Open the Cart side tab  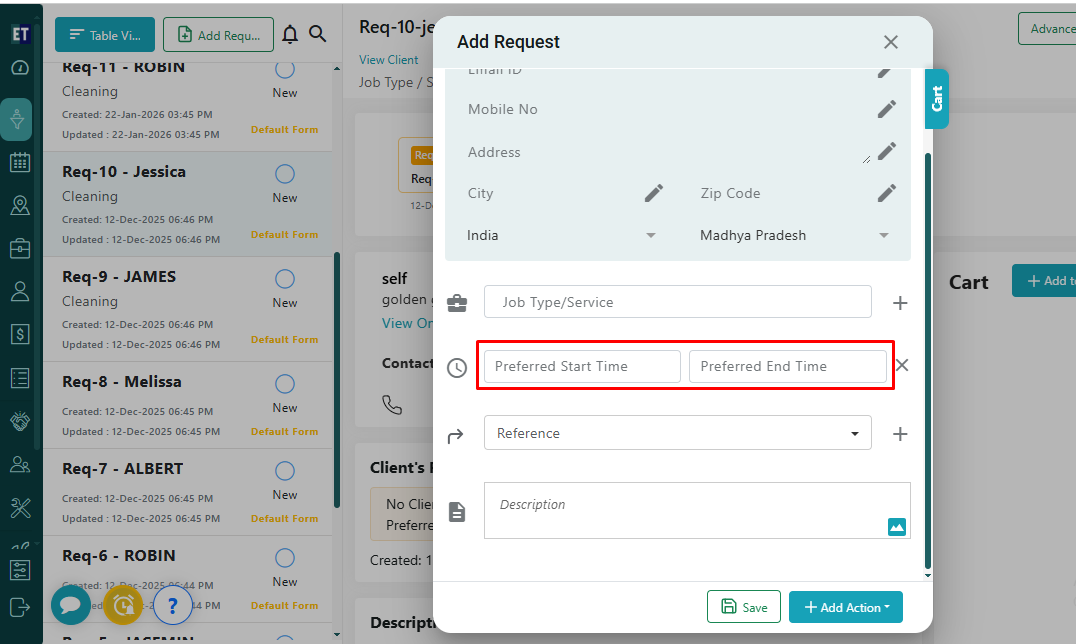coord(937,99)
